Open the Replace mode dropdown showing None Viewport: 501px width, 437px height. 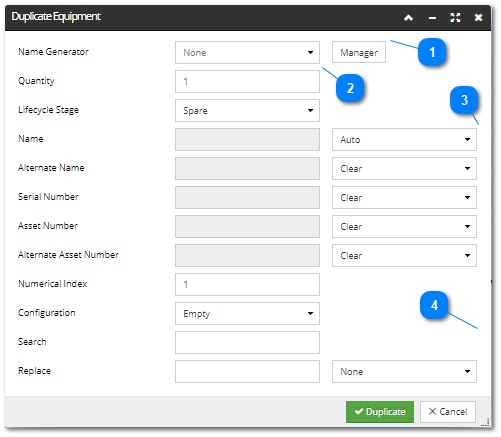[x=404, y=371]
